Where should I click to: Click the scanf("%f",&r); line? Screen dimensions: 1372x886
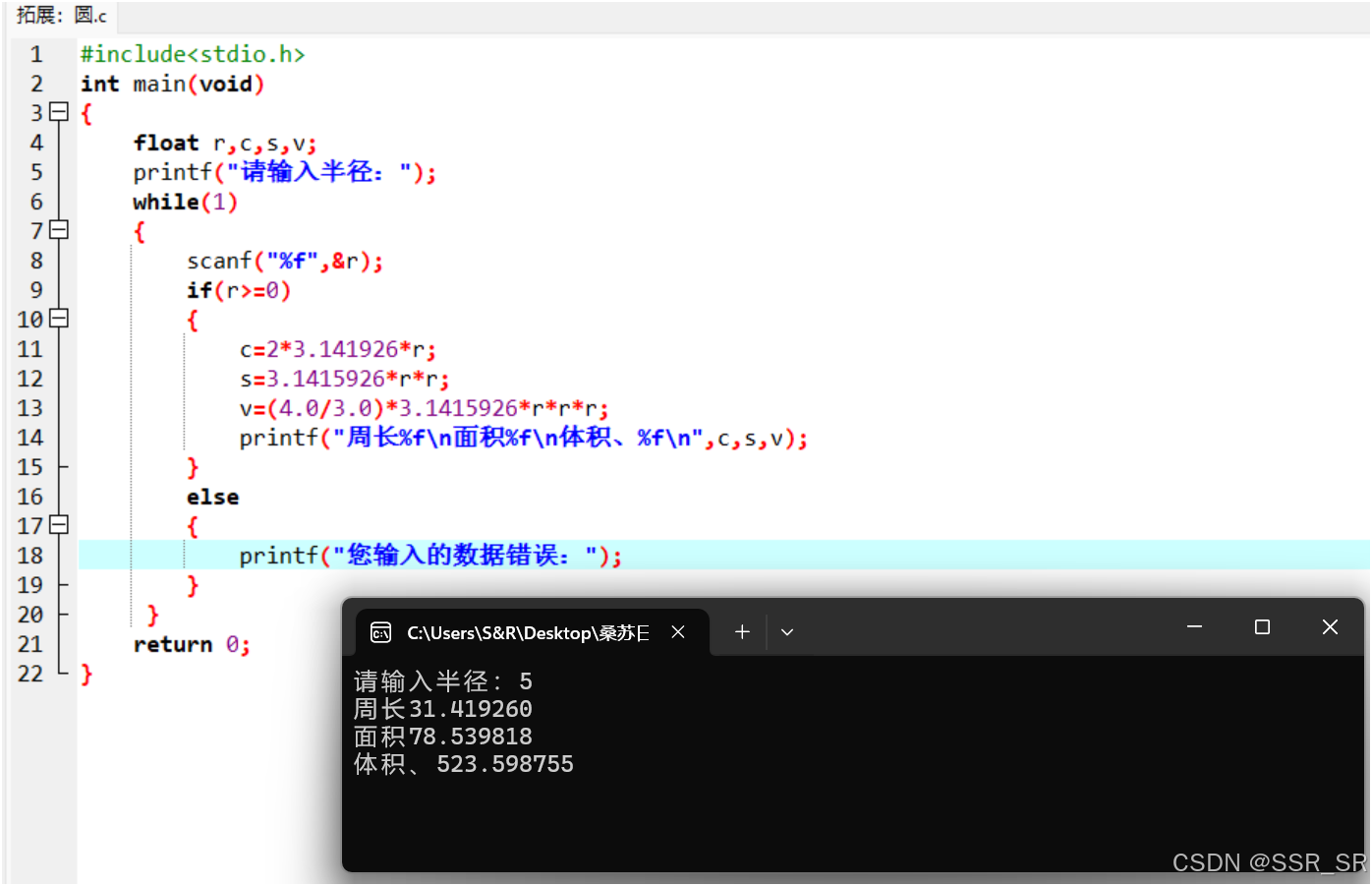point(285,261)
